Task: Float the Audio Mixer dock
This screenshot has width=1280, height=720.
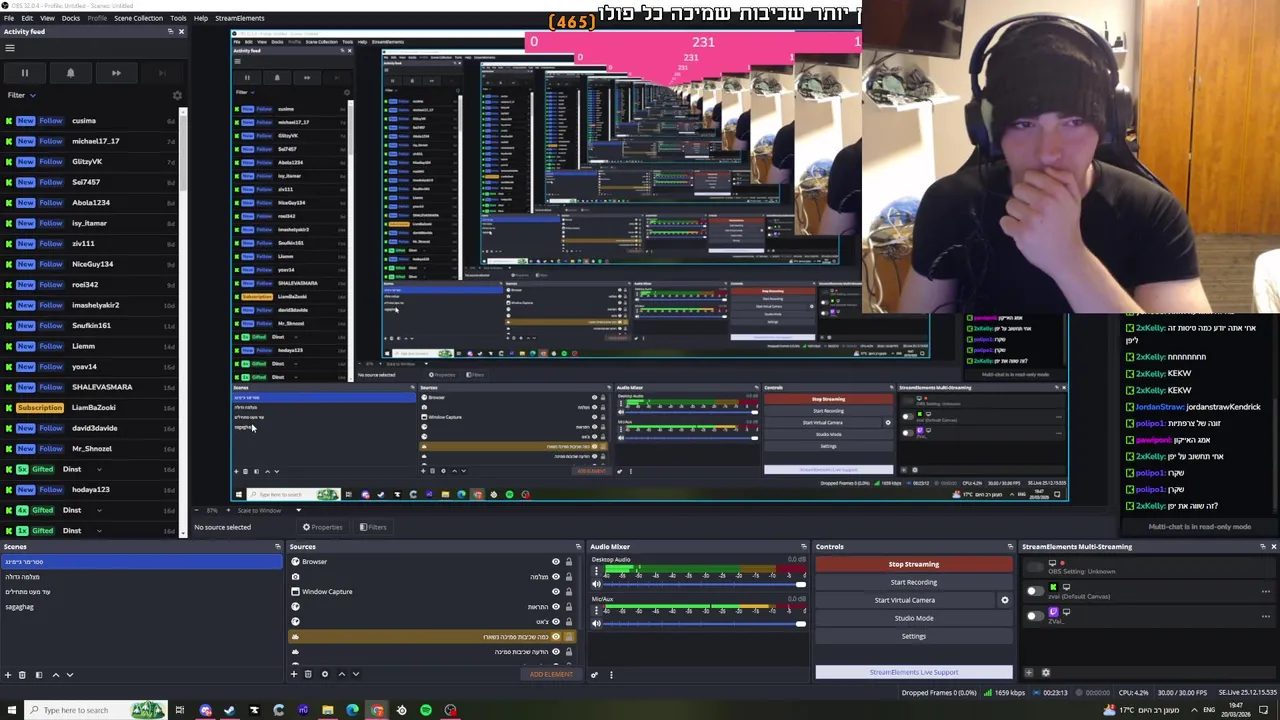Action: click(803, 547)
